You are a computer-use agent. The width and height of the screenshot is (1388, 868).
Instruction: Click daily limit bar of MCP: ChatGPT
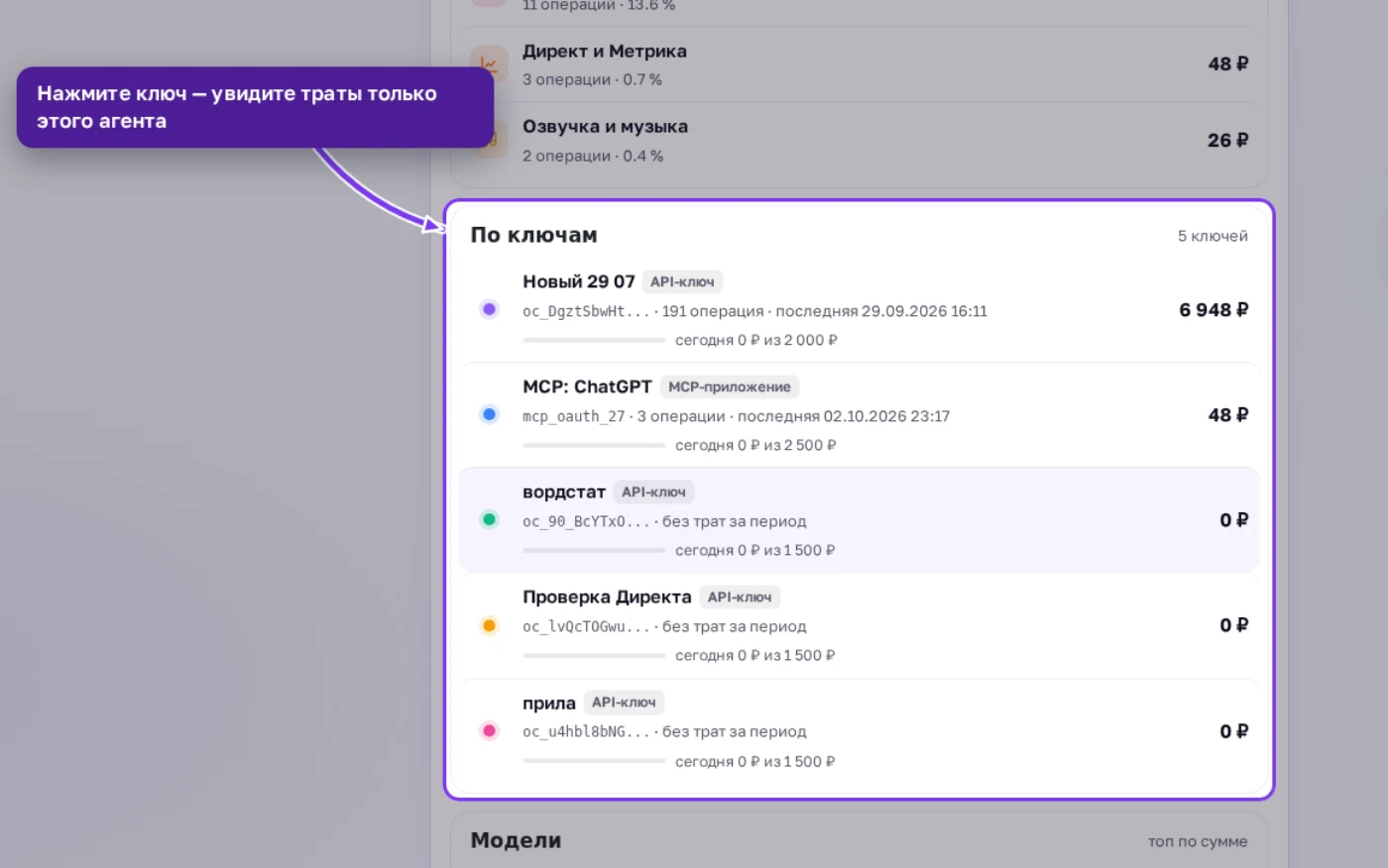click(594, 445)
